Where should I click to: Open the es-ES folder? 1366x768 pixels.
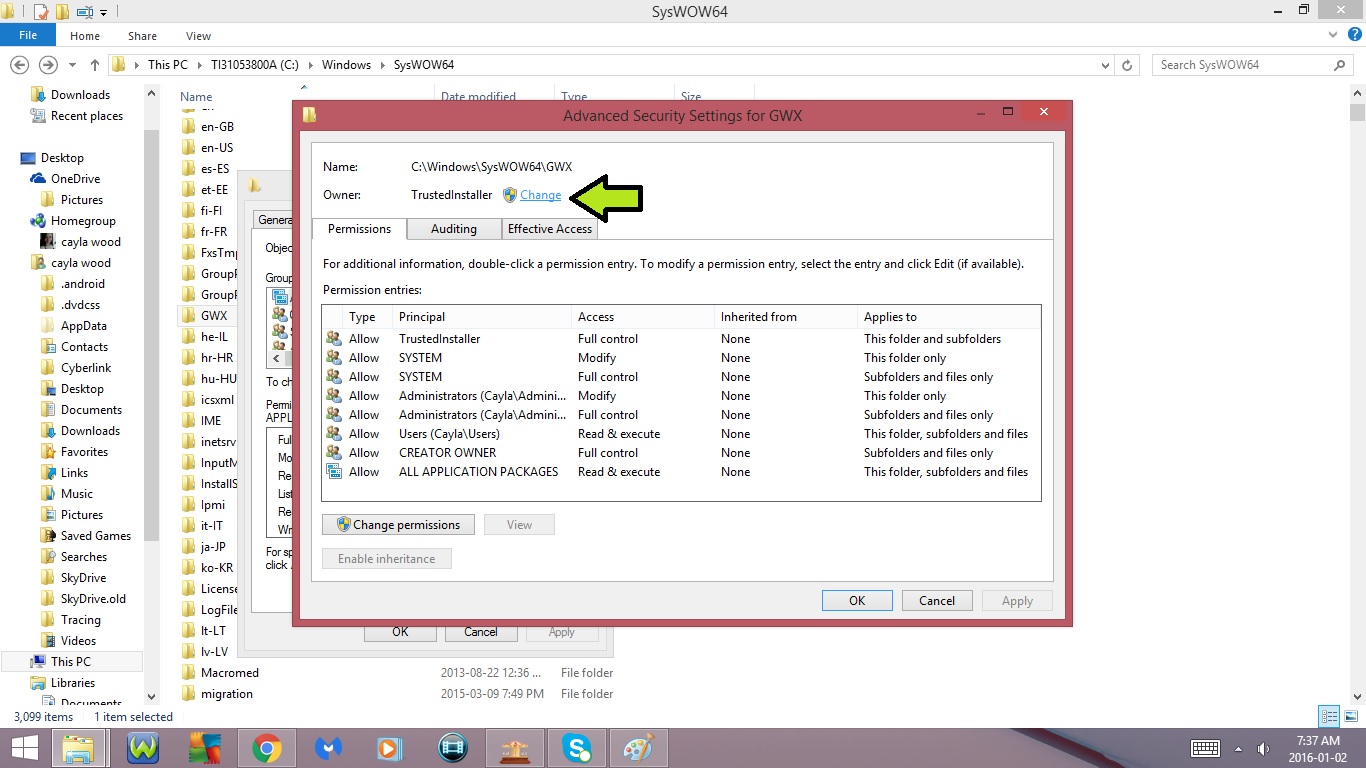tap(214, 169)
